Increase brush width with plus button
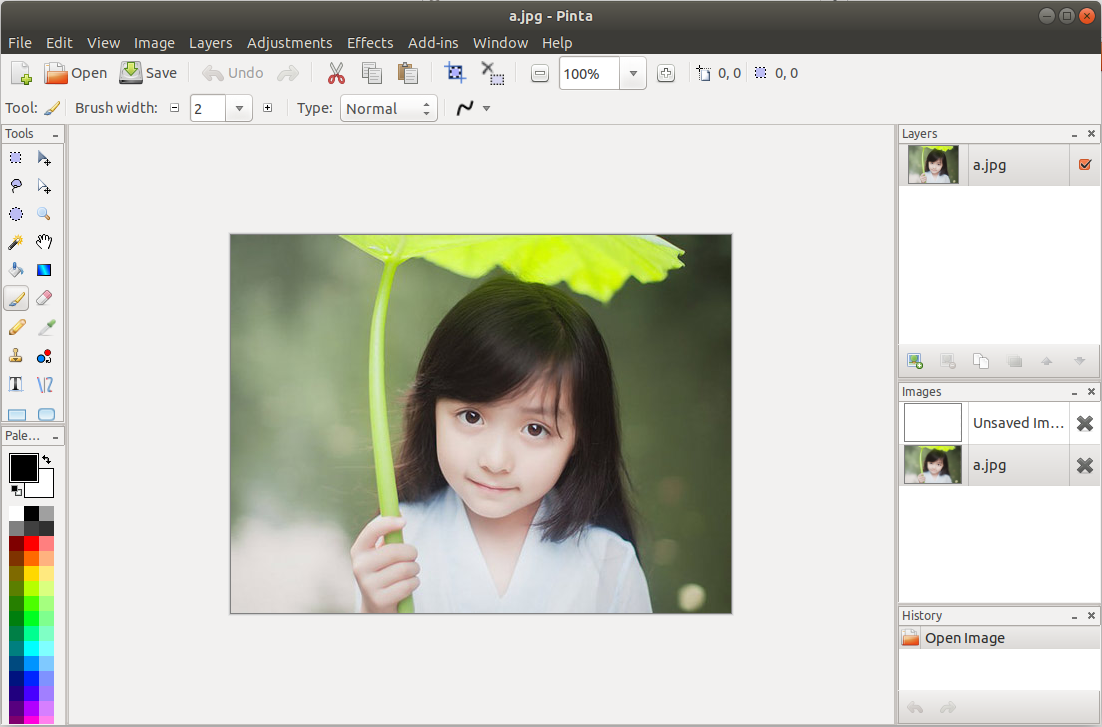This screenshot has height=727, width=1102. (x=268, y=108)
